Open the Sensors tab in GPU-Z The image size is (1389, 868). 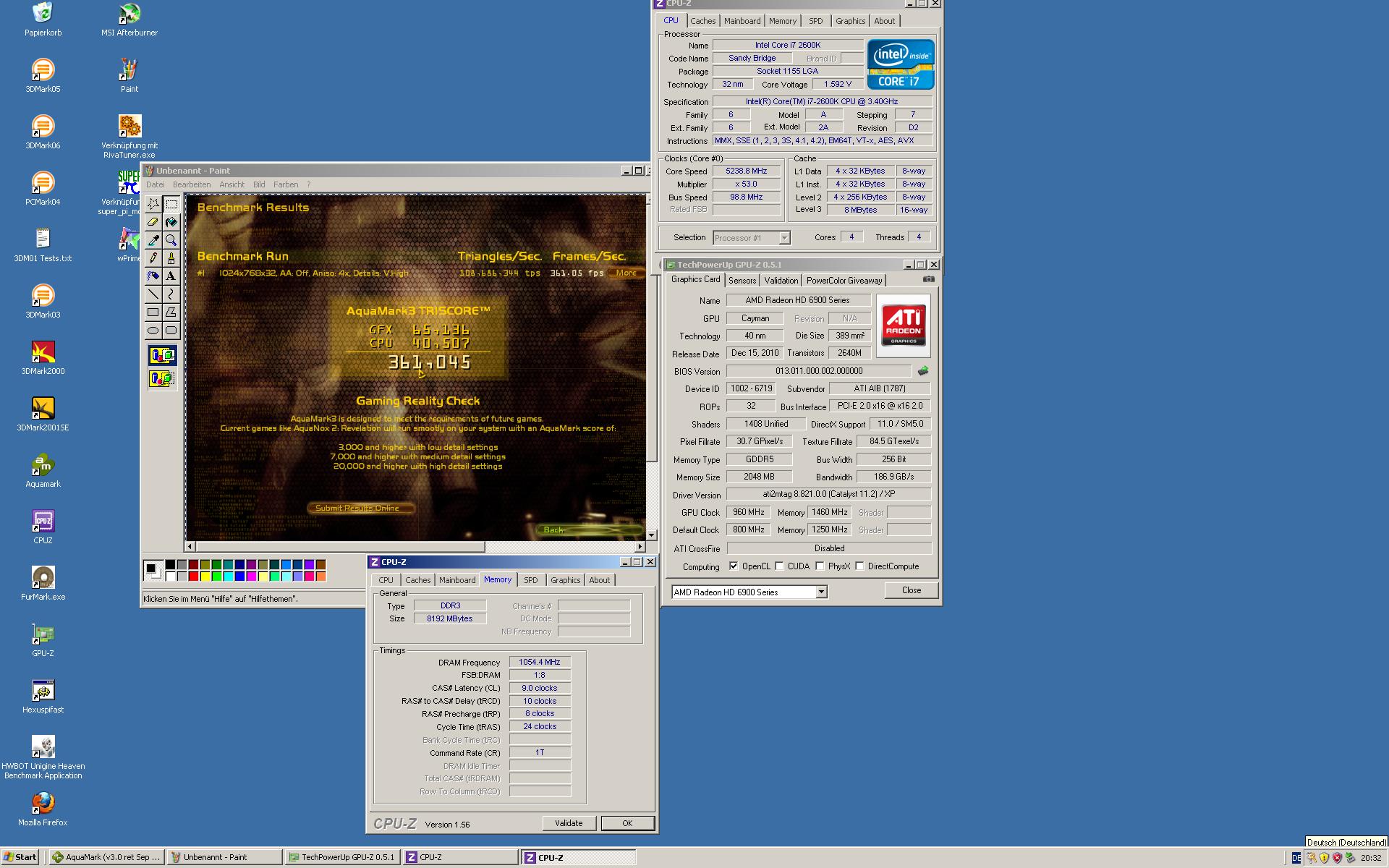[742, 281]
